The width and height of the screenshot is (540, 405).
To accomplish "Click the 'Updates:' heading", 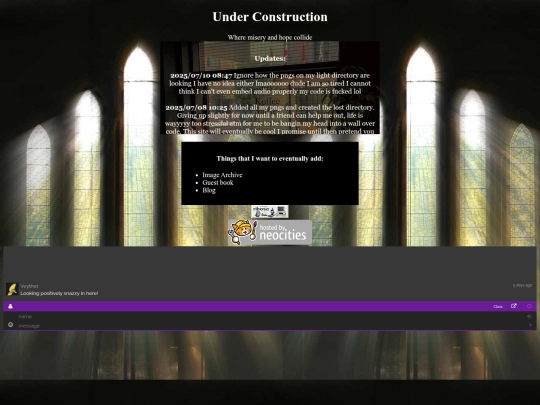I will [270, 58].
